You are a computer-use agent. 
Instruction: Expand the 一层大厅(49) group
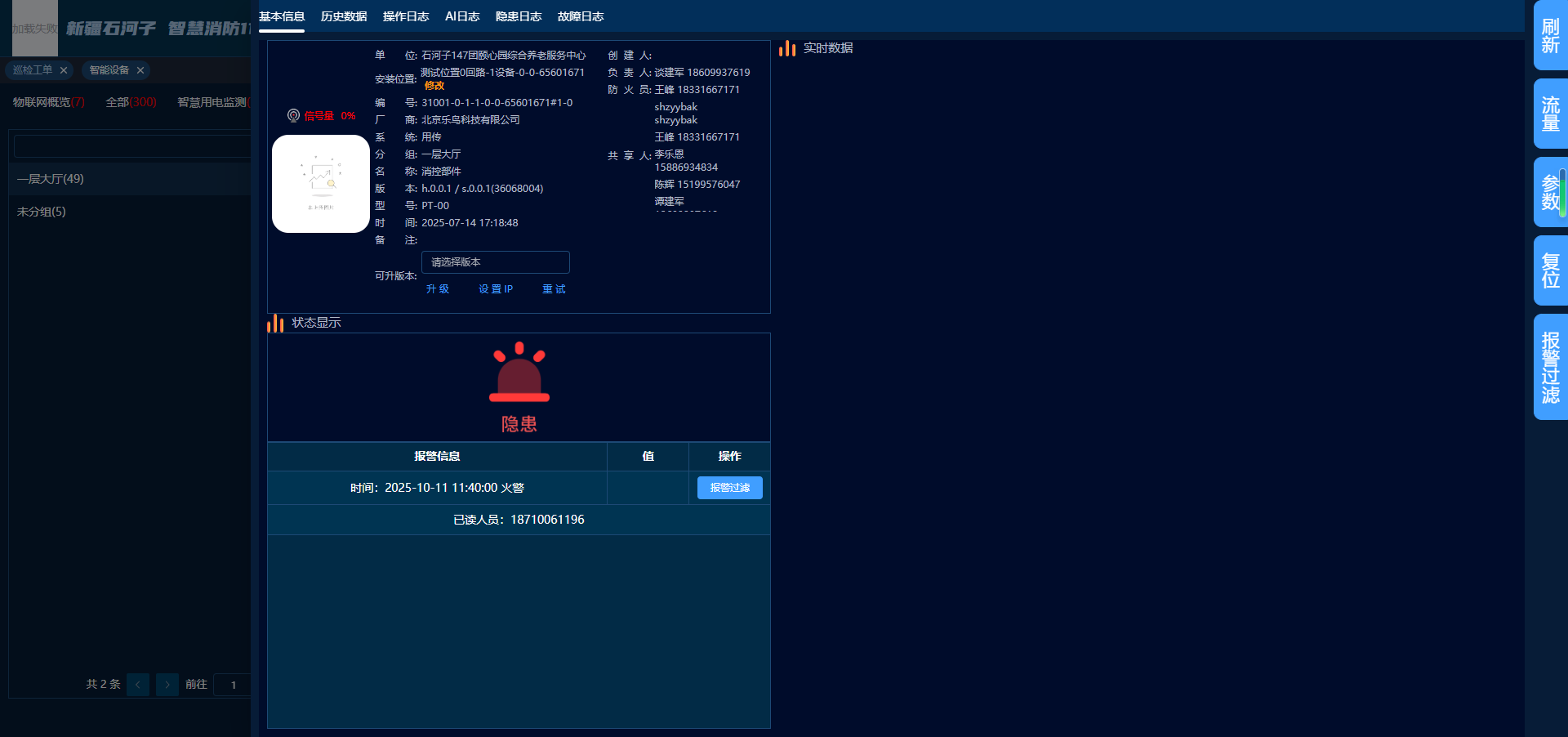[51, 179]
